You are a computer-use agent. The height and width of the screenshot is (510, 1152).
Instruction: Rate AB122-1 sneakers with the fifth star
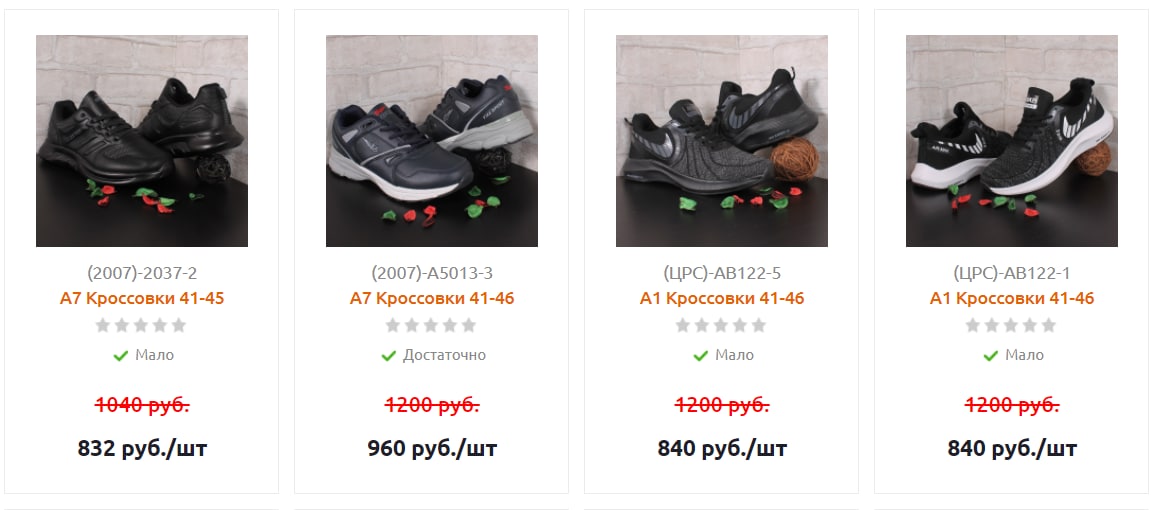(1049, 325)
